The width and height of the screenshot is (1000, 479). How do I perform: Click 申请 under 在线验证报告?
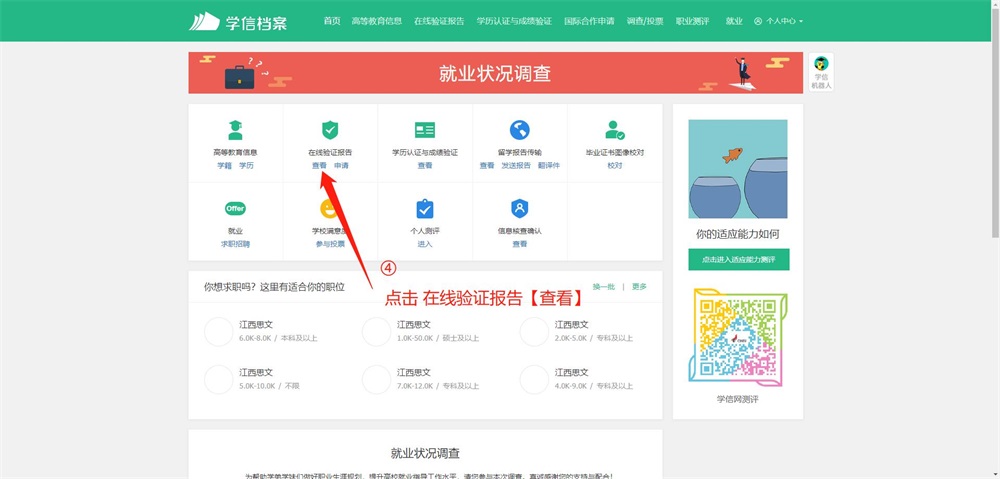[x=342, y=165]
